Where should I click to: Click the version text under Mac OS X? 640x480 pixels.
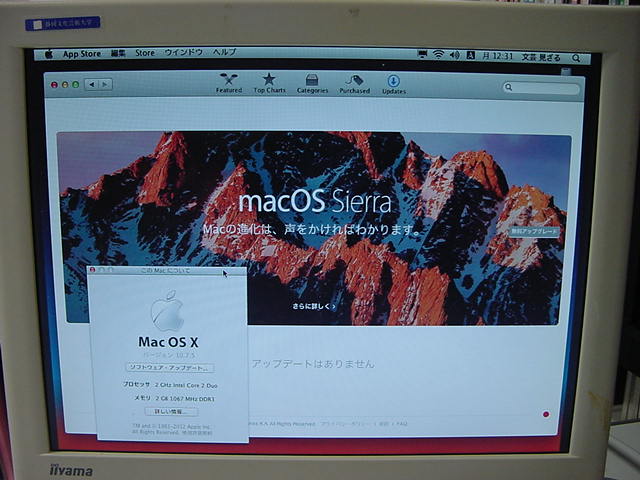coord(169,355)
